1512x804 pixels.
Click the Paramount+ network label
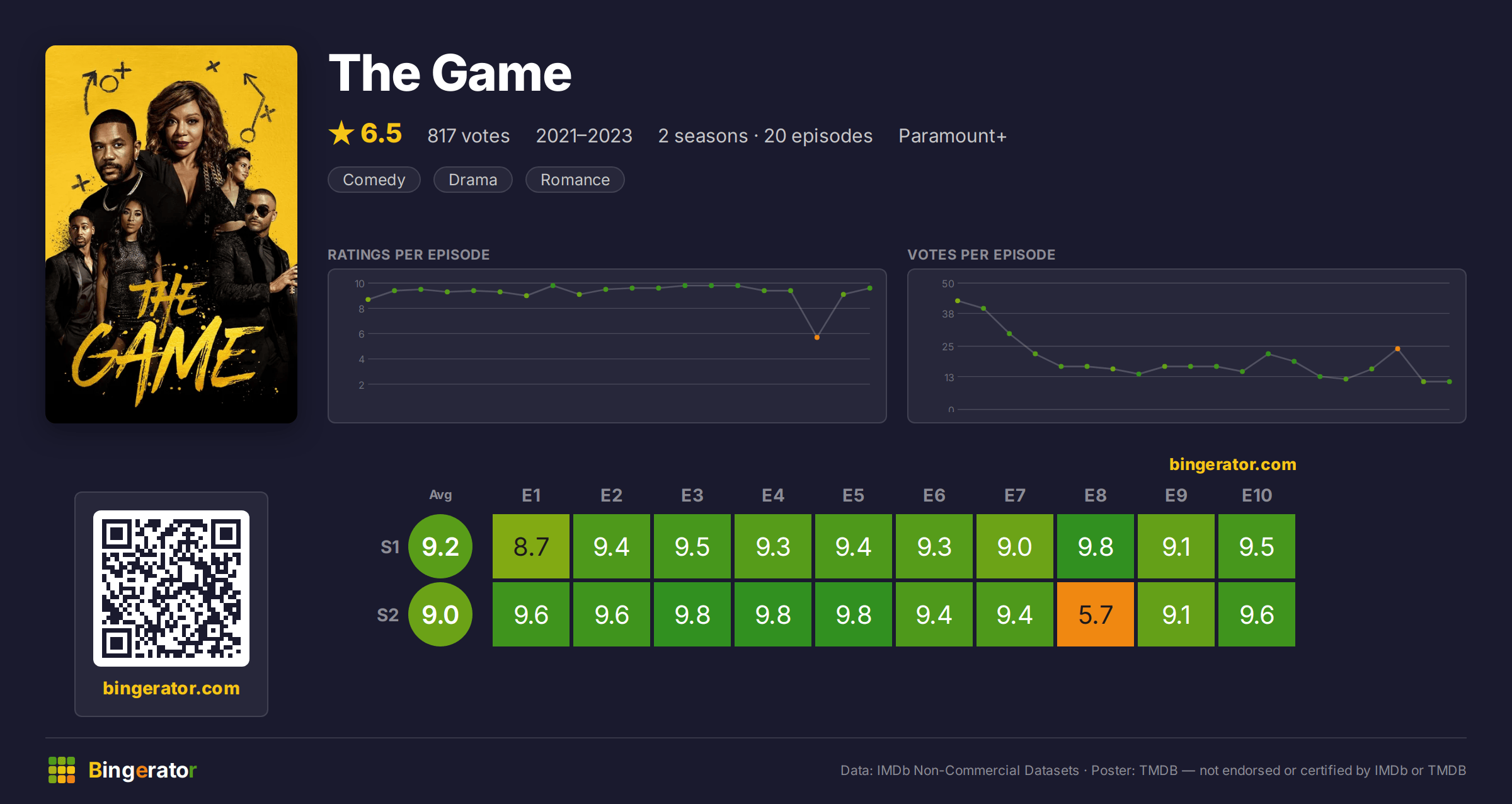[953, 136]
